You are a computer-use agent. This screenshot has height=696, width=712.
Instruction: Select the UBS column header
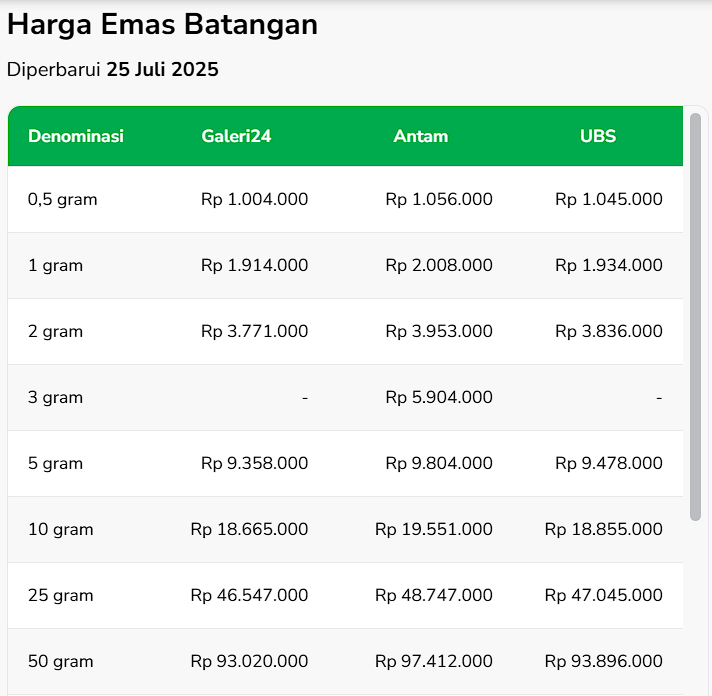point(598,136)
